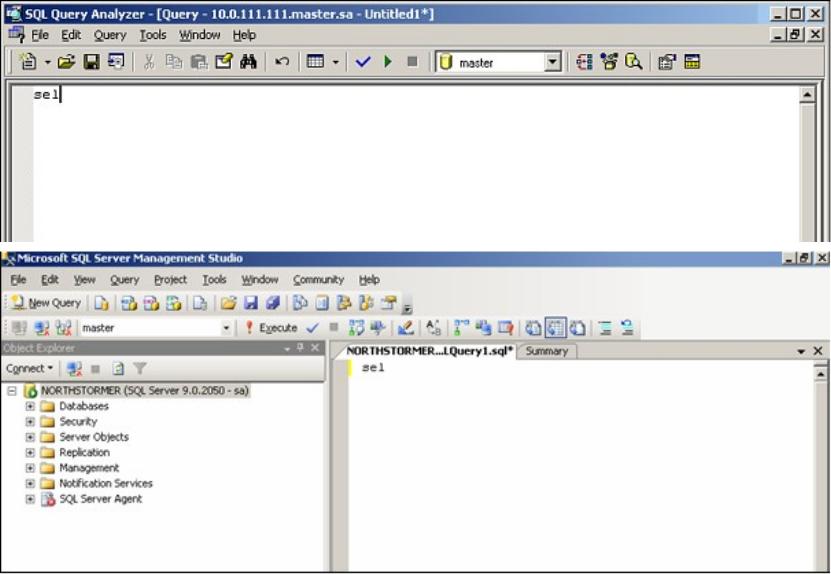The image size is (831, 574).
Task: Switch to the Summary tab
Action: point(546,351)
